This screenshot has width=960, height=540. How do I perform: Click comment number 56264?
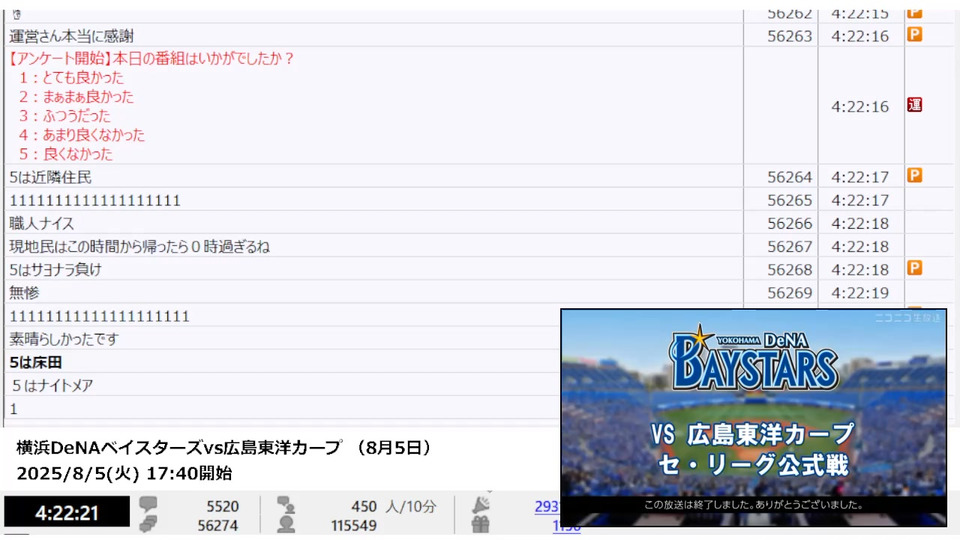click(x=789, y=177)
